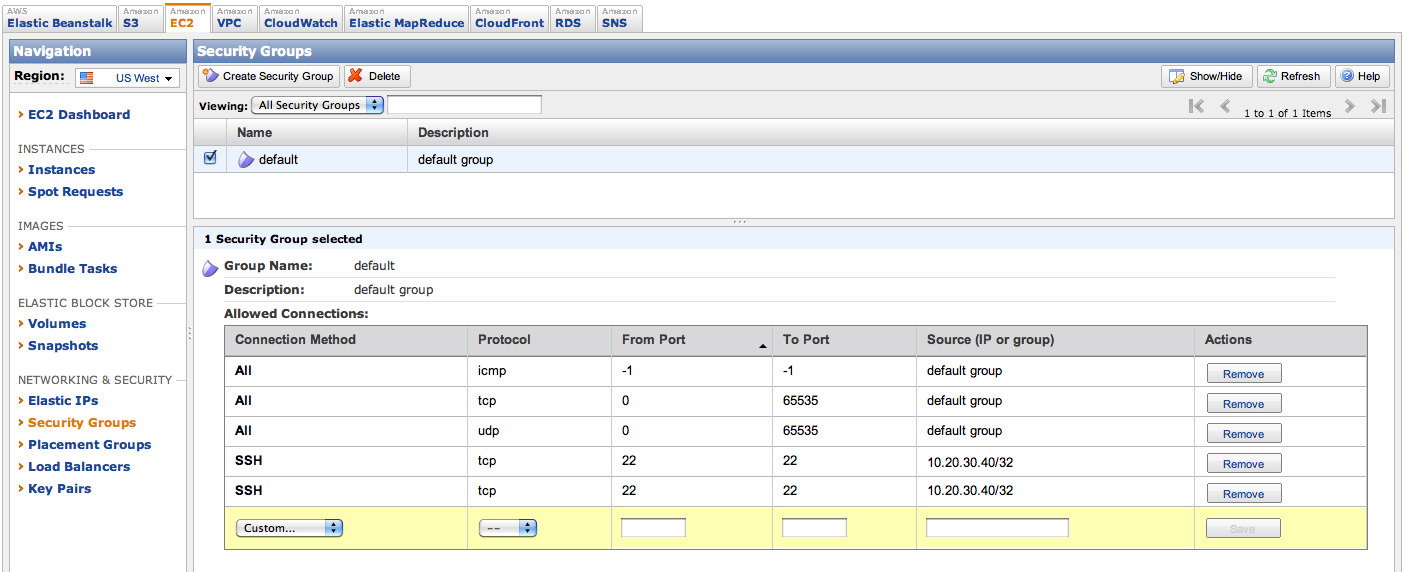Click the new rule From Port field
1407x572 pixels.
click(653, 528)
